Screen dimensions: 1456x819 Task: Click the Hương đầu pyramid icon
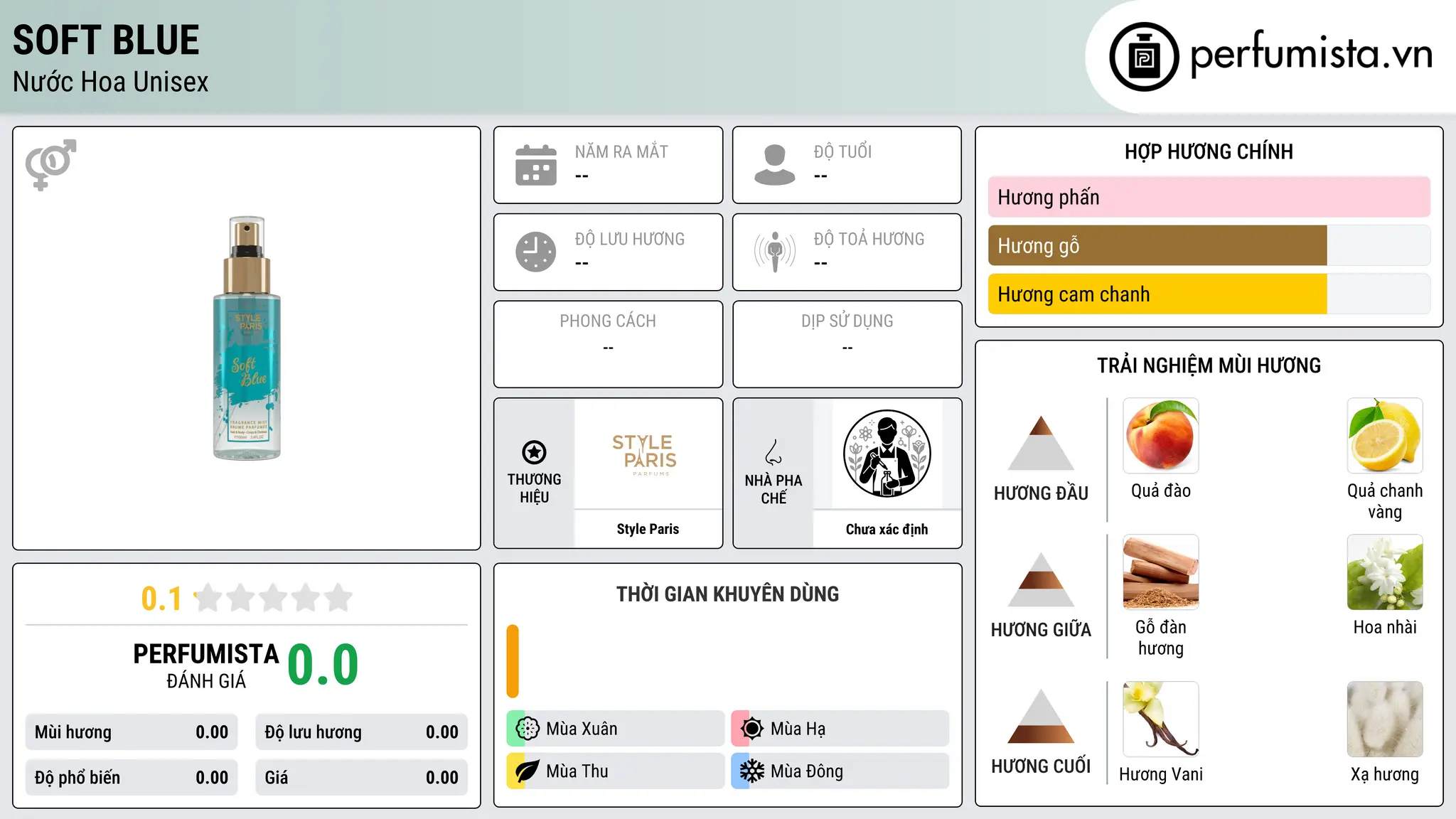coord(1041,442)
